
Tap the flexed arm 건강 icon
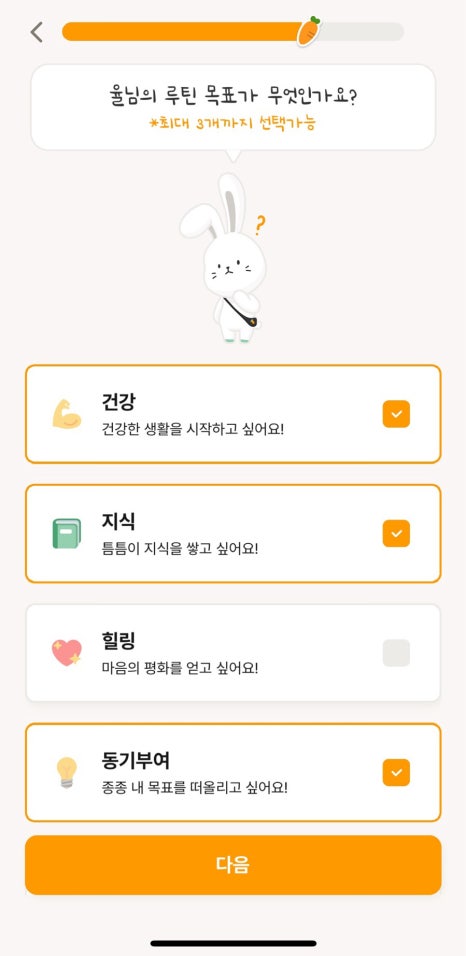point(66,413)
